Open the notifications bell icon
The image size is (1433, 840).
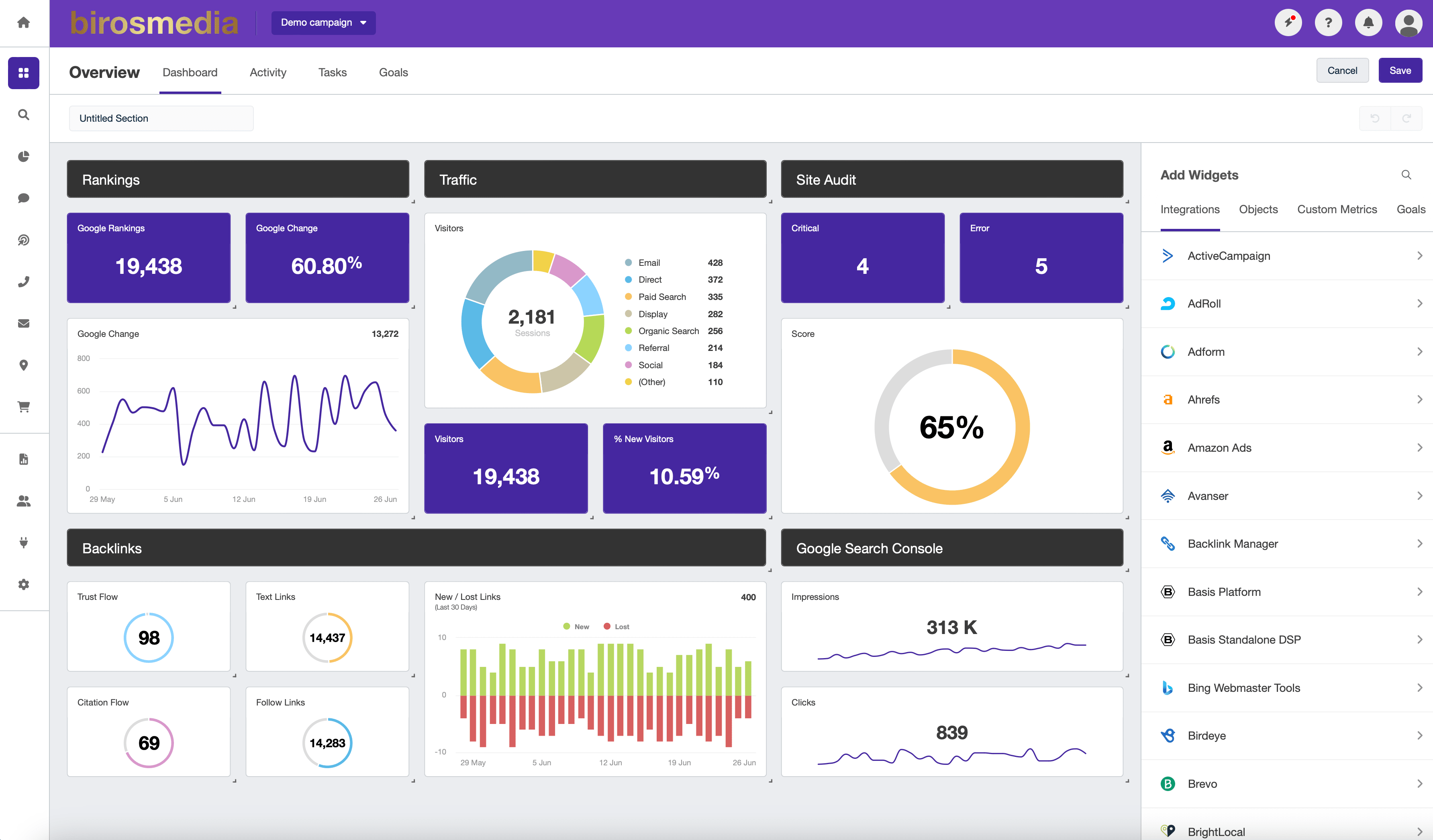pyautogui.click(x=1368, y=23)
